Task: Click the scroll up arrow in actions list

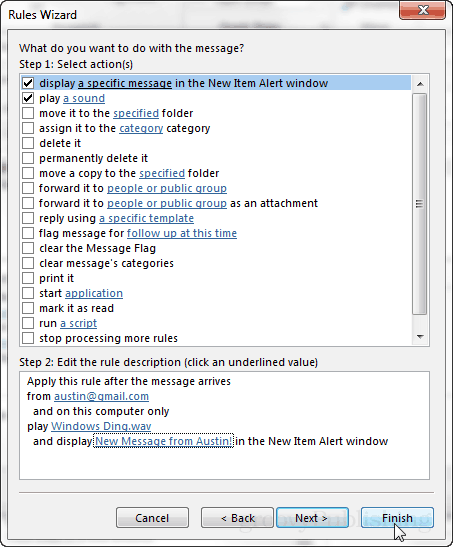Action: 420,84
